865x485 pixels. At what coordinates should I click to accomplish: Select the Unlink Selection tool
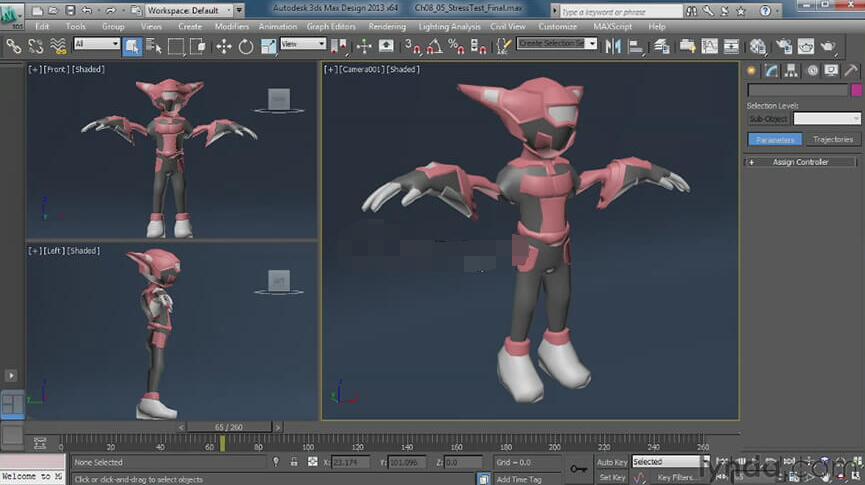pyautogui.click(x=35, y=46)
